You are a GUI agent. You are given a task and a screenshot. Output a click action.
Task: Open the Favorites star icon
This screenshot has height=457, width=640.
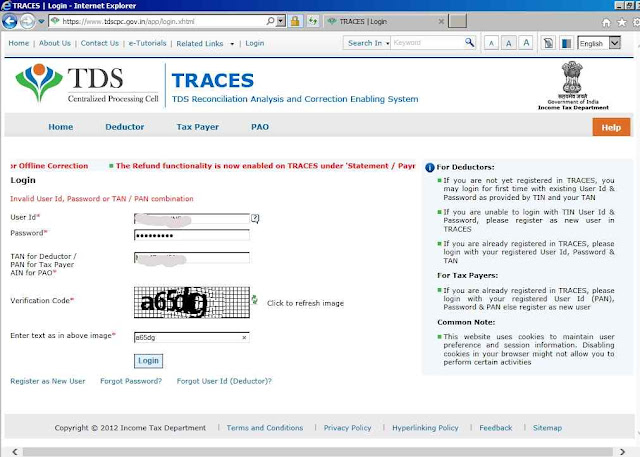[621, 22]
